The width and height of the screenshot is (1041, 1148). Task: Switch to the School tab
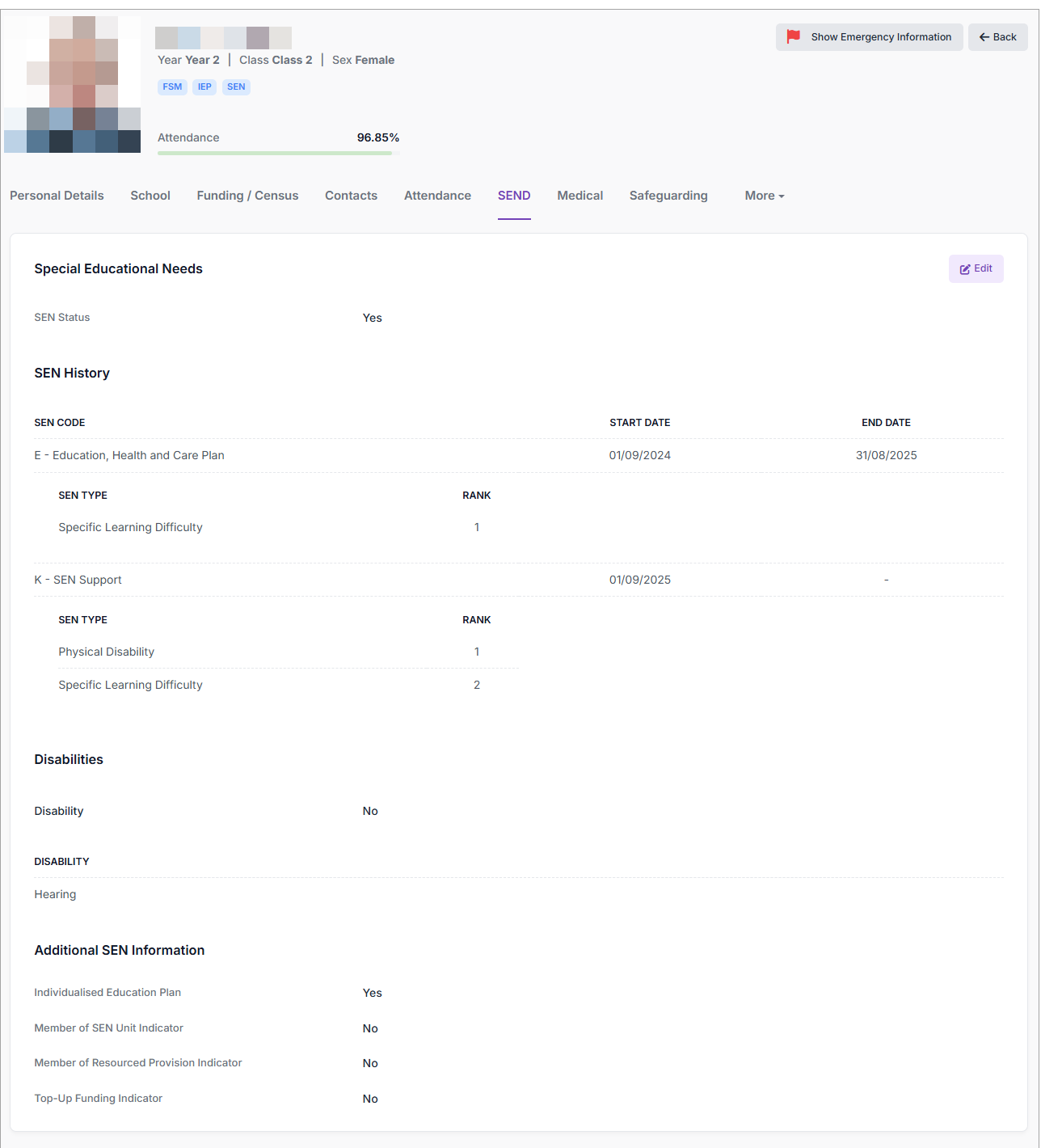coord(150,196)
